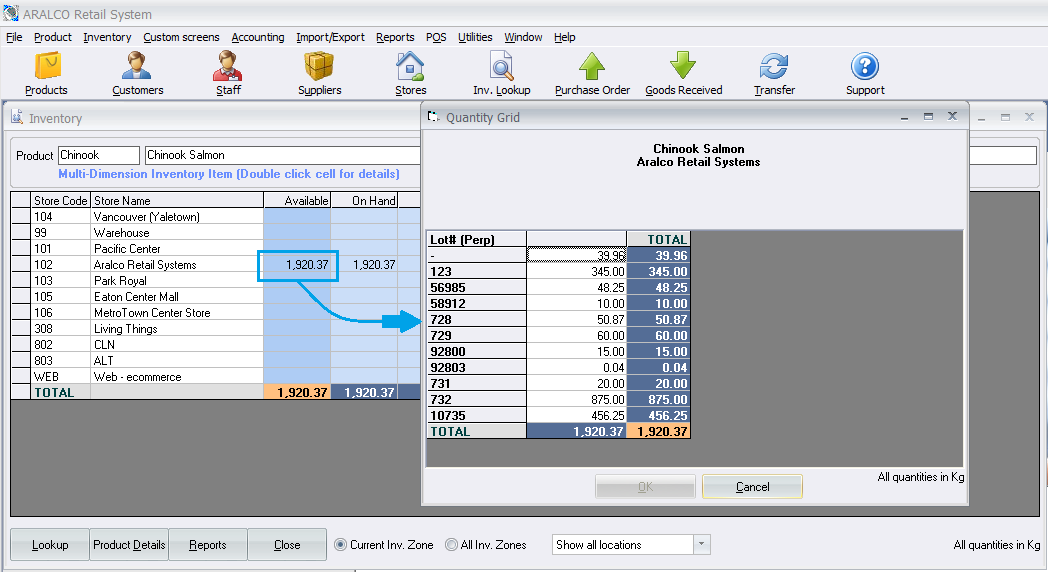Select lot 728 quantity 50.87 cell
This screenshot has width=1049, height=572.
click(x=577, y=320)
